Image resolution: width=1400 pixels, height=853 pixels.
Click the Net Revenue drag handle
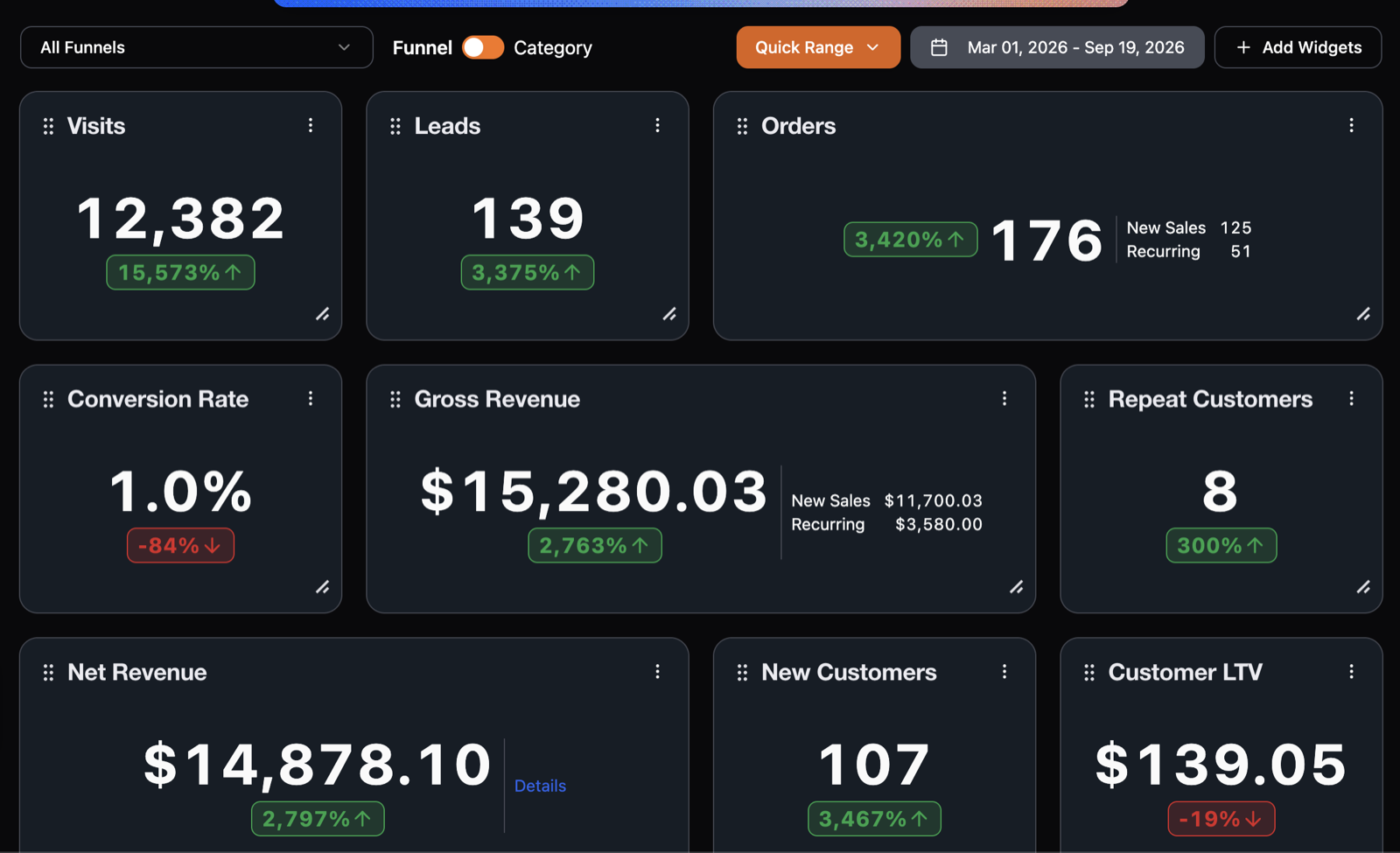pyautogui.click(x=48, y=673)
